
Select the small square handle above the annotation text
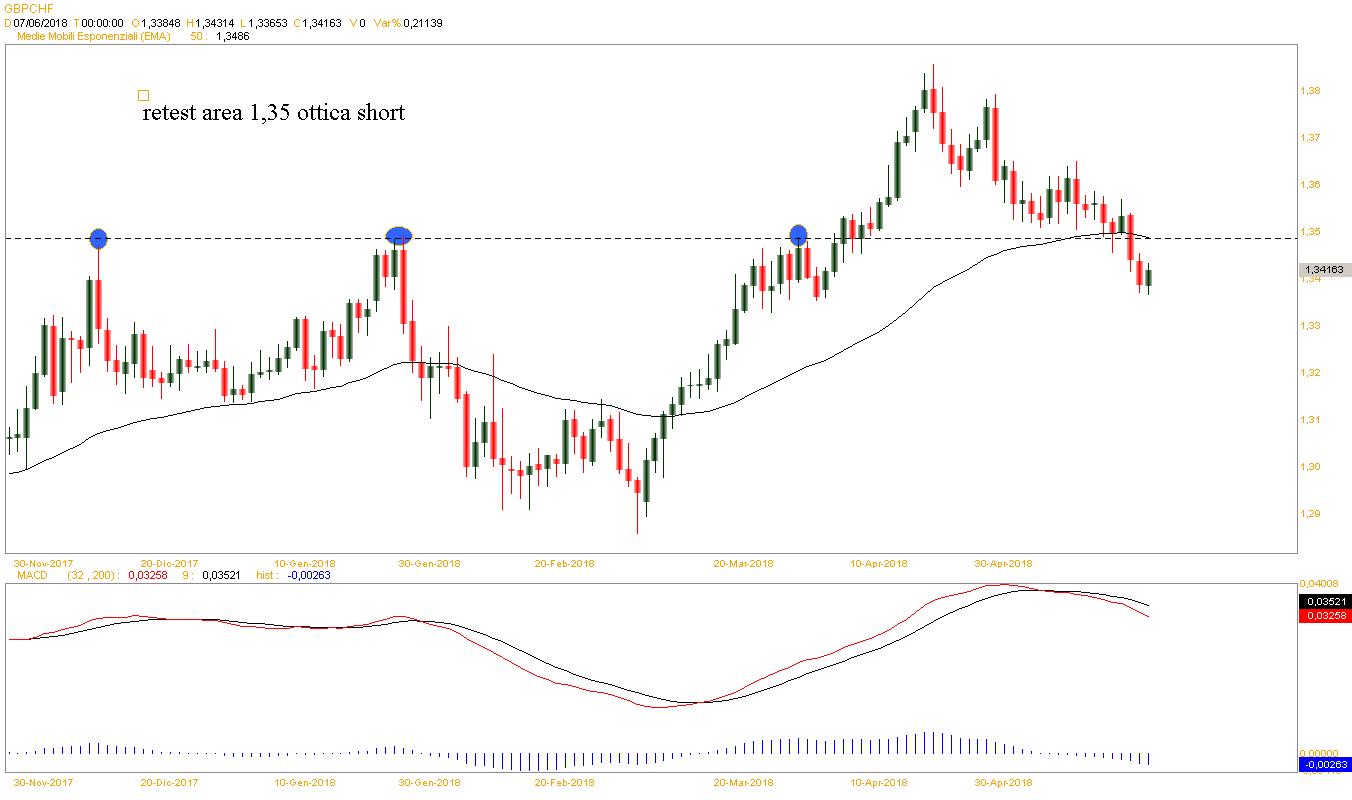143,96
